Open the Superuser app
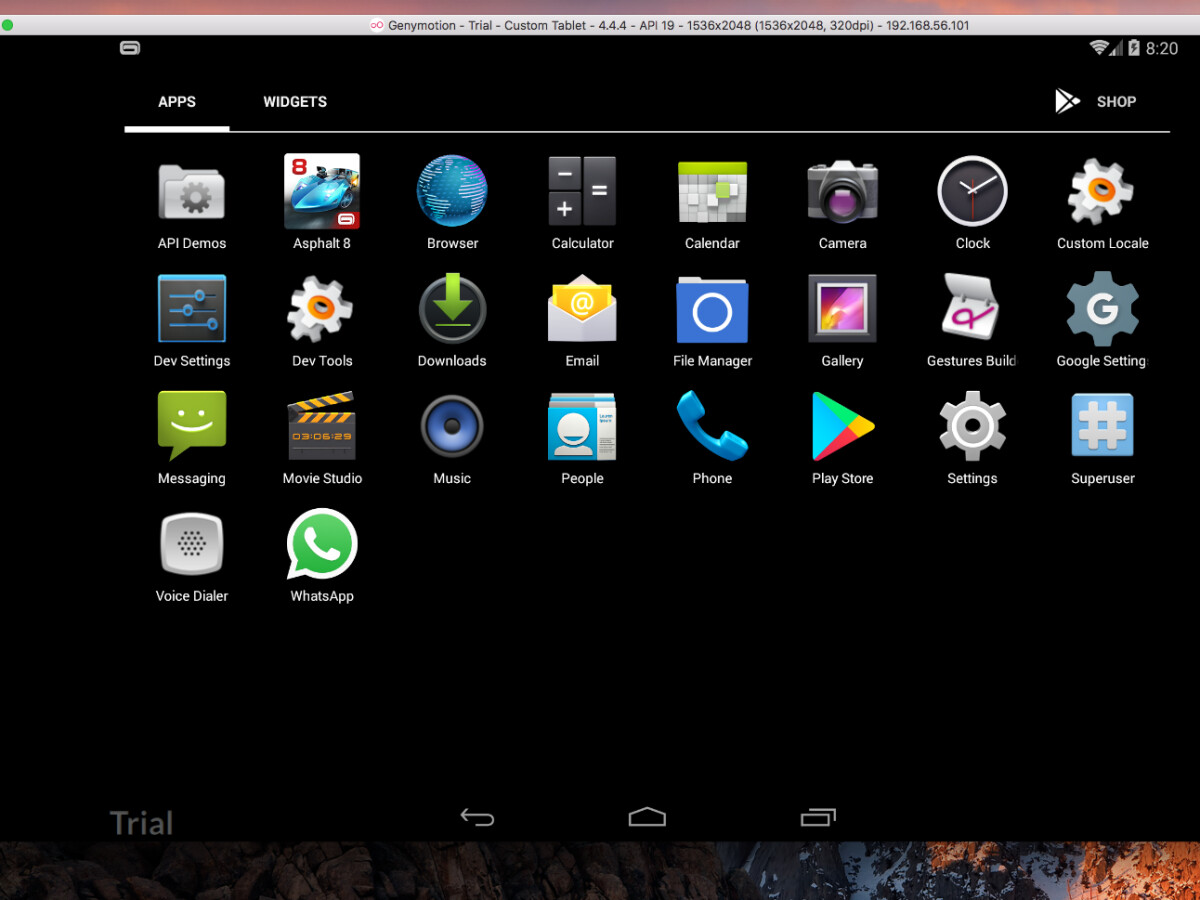The image size is (1200, 900). tap(1102, 426)
